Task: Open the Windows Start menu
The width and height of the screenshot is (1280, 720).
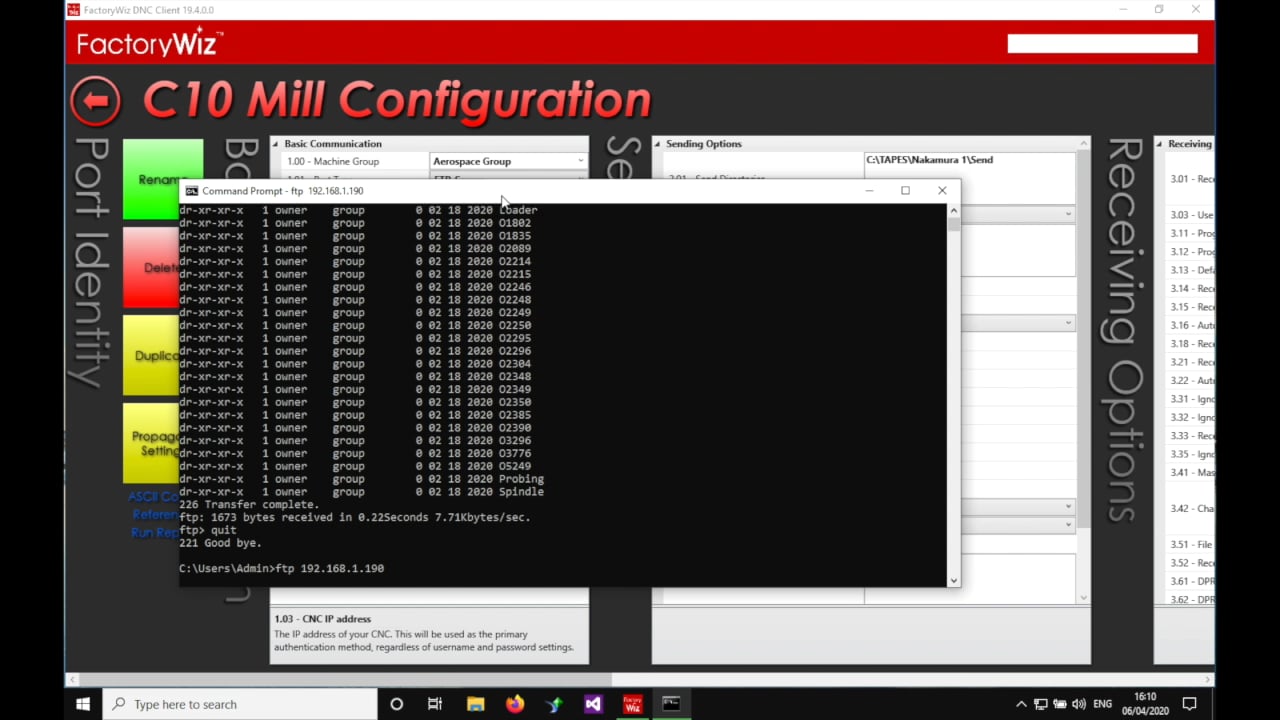Action: click(x=83, y=704)
